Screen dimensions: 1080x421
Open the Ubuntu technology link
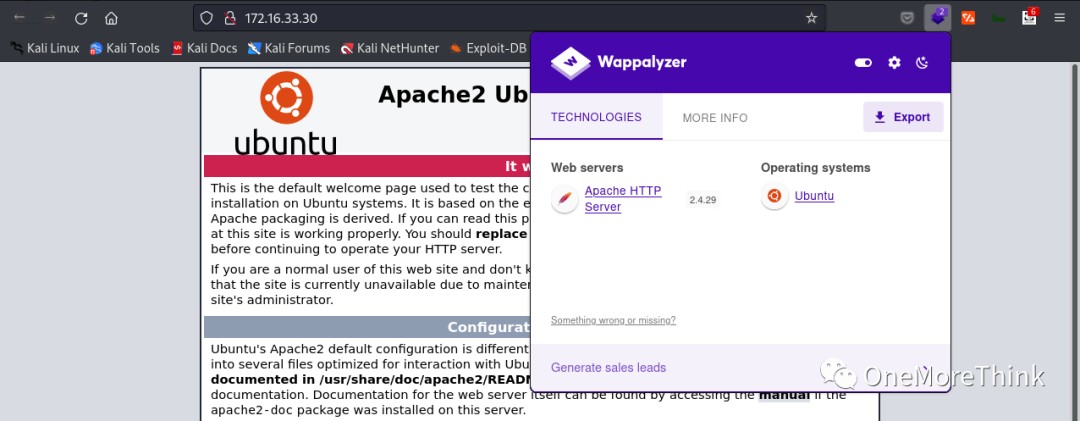[814, 196]
